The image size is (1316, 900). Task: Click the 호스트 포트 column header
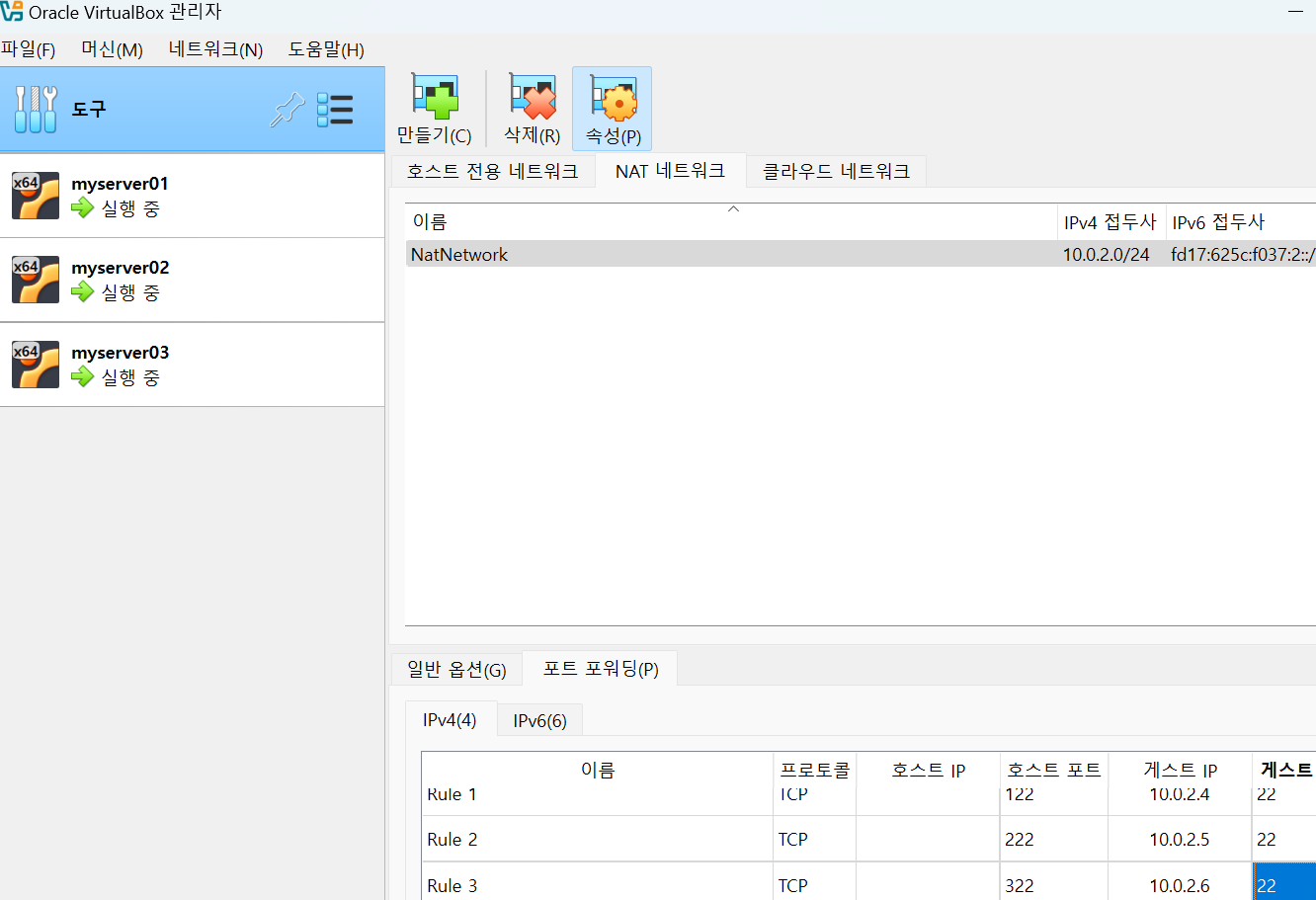point(1053,770)
